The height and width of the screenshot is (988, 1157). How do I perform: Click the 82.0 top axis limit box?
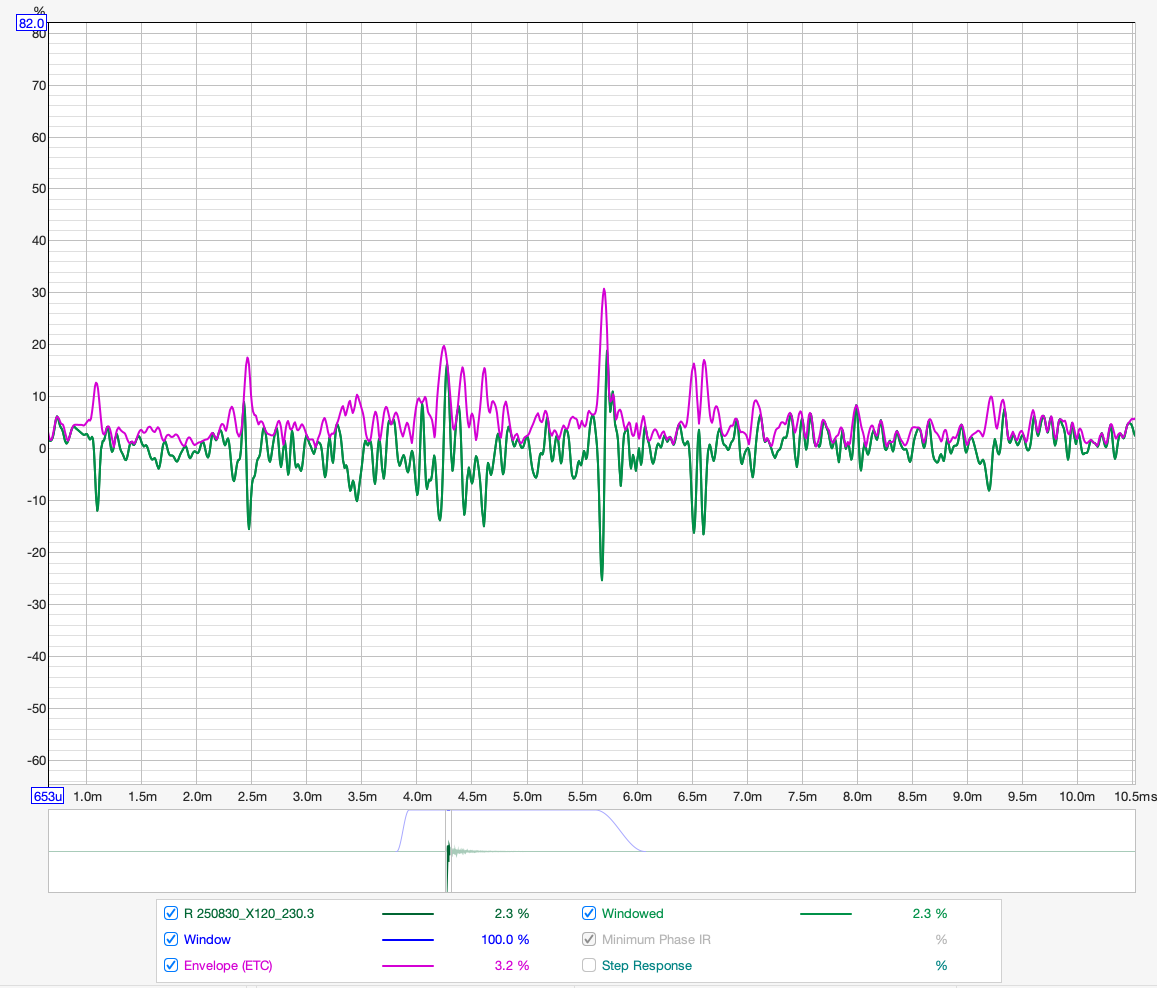click(32, 23)
